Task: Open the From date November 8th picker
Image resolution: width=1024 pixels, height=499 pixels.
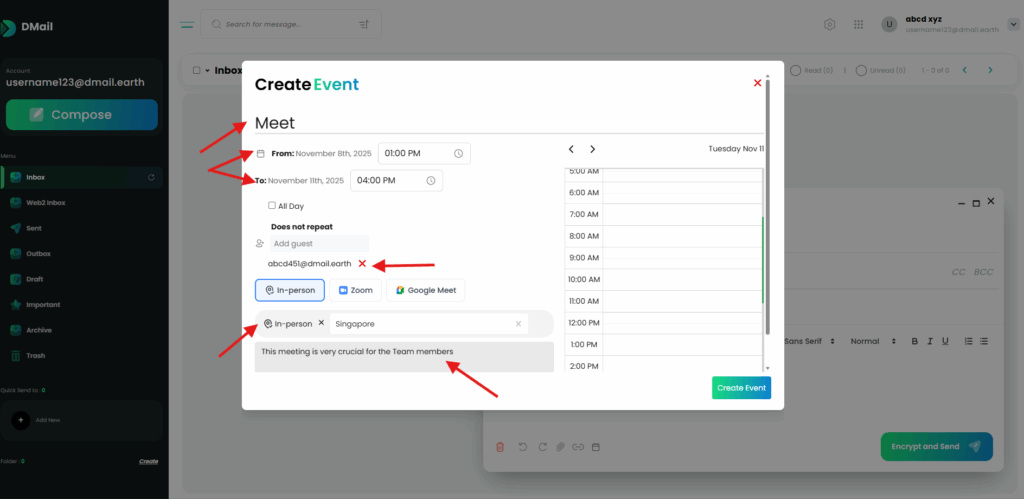Action: [x=334, y=154]
